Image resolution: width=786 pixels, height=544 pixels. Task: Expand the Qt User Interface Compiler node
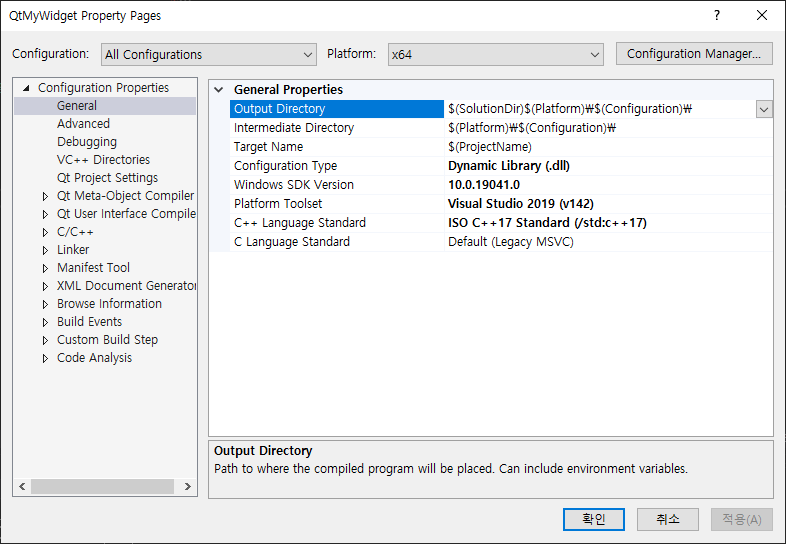click(45, 215)
